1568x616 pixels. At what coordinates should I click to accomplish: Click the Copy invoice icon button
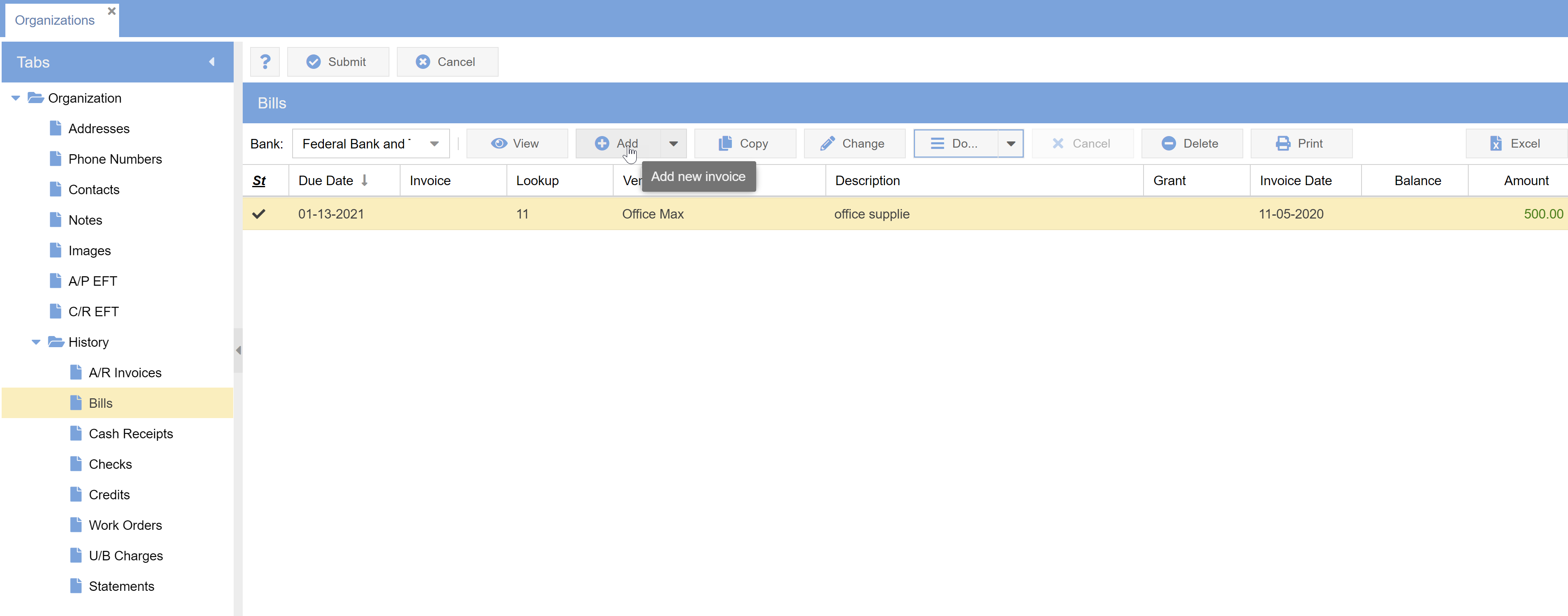tap(744, 143)
